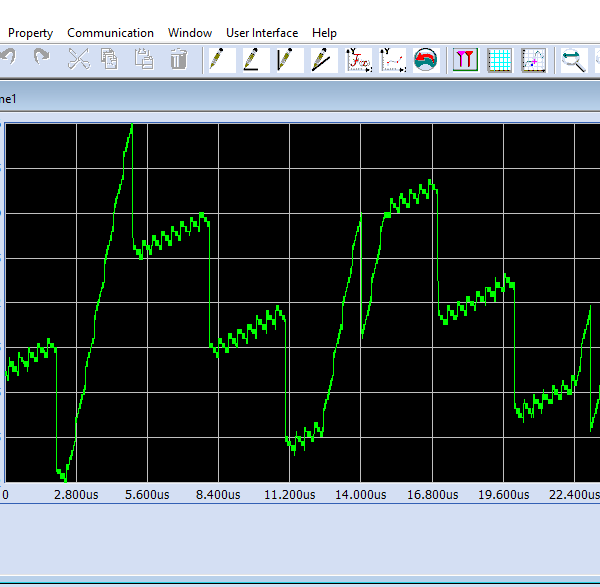600x587 pixels.
Task: Click the graph with curve icon
Action: pos(533,60)
